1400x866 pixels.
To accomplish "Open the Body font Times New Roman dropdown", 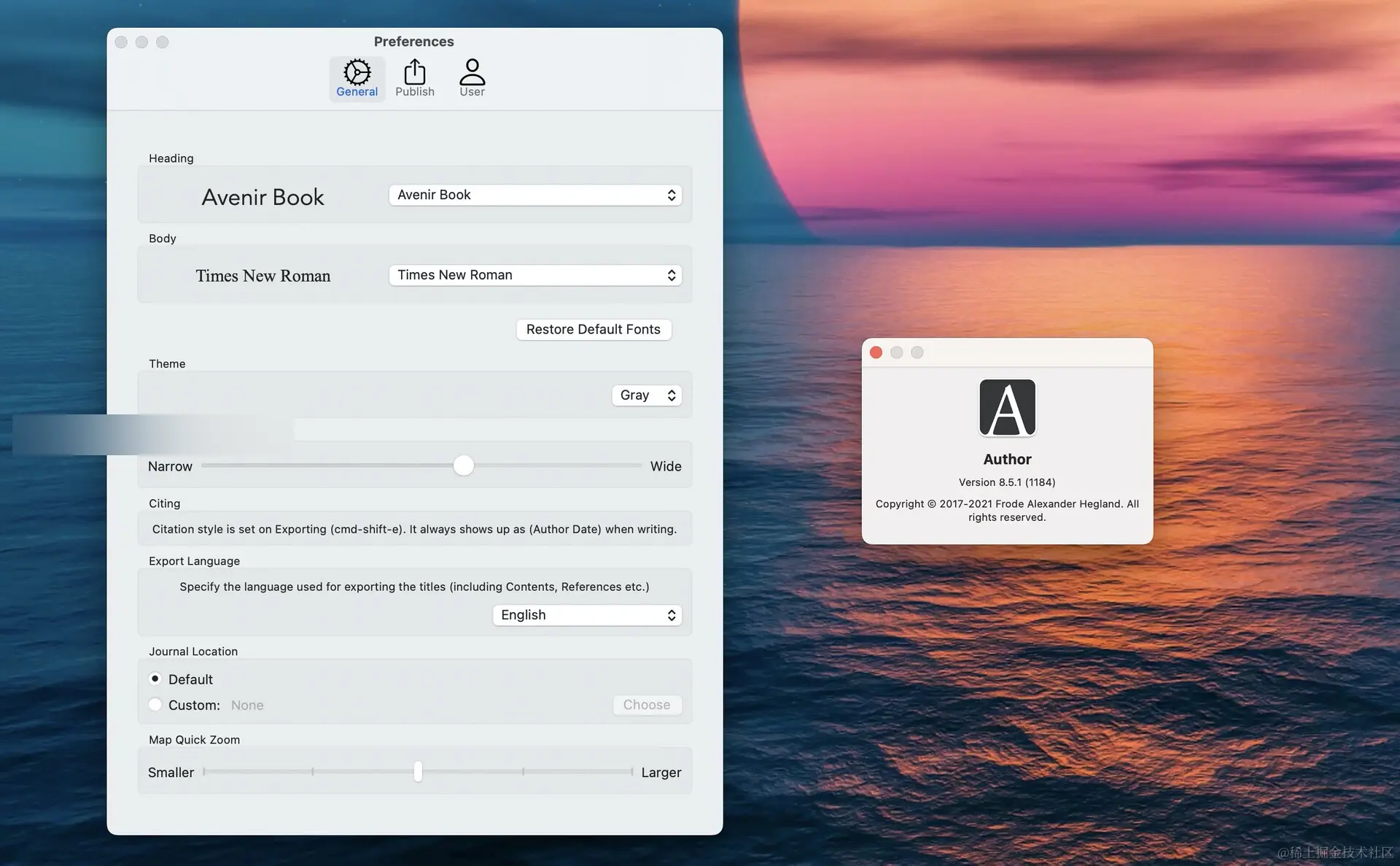I will click(x=535, y=275).
